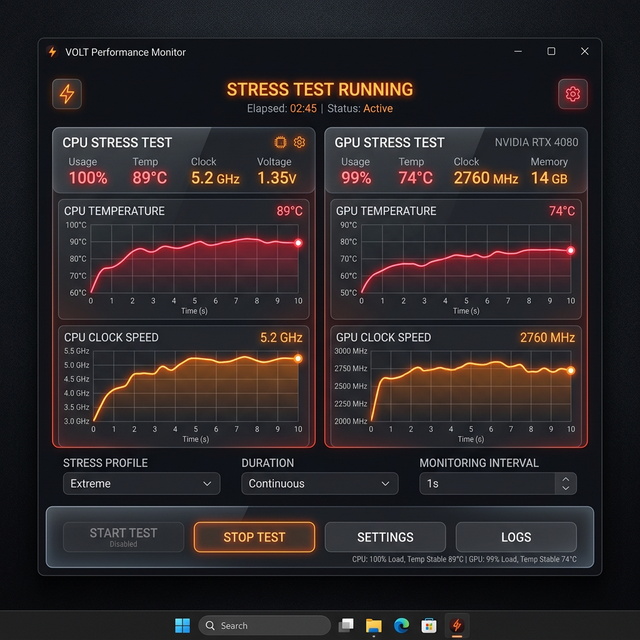
Task: Click the disabled START TEST button
Action: pos(123,537)
